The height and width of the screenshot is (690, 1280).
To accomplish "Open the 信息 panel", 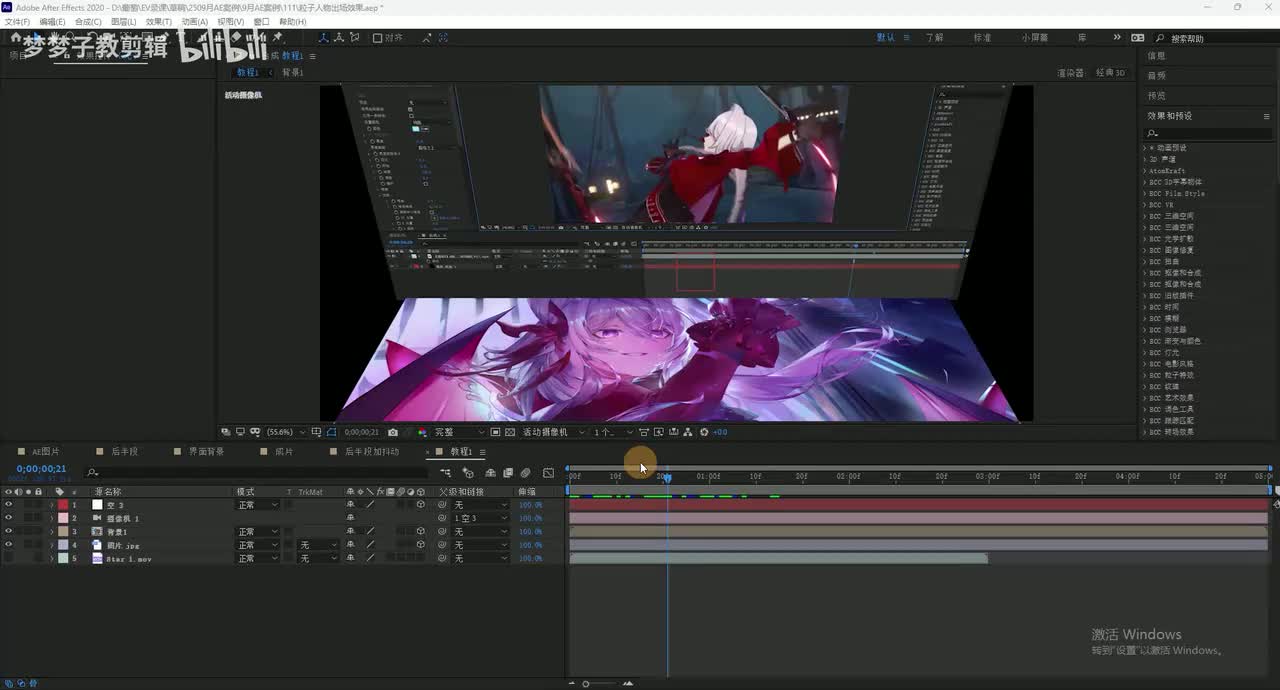I will 1156,56.
